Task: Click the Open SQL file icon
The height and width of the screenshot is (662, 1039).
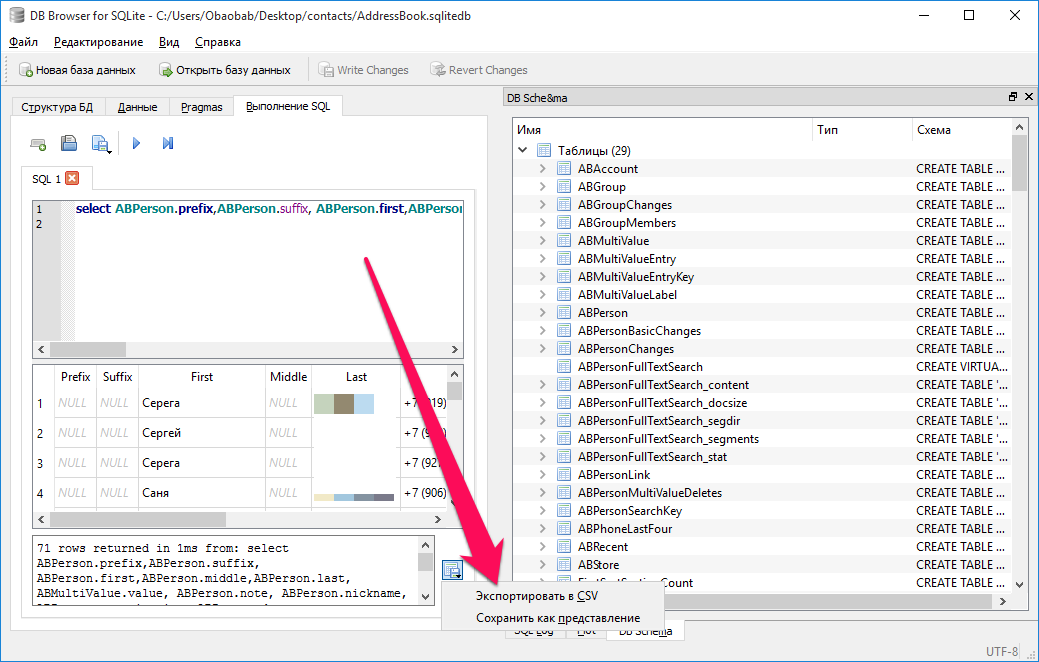Action: tap(69, 144)
